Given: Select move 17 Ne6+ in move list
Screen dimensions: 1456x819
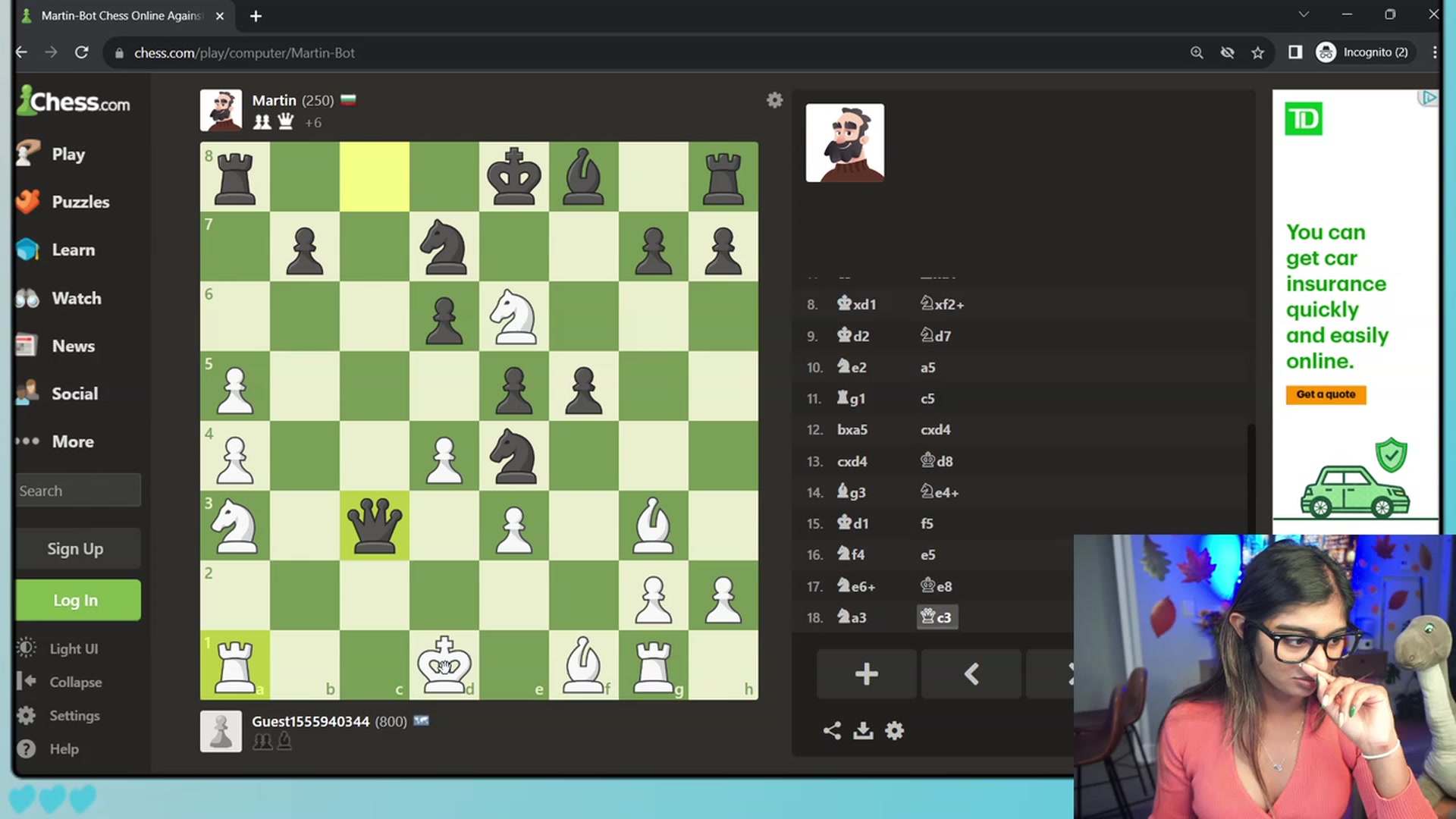Looking at the screenshot, I should coord(856,586).
